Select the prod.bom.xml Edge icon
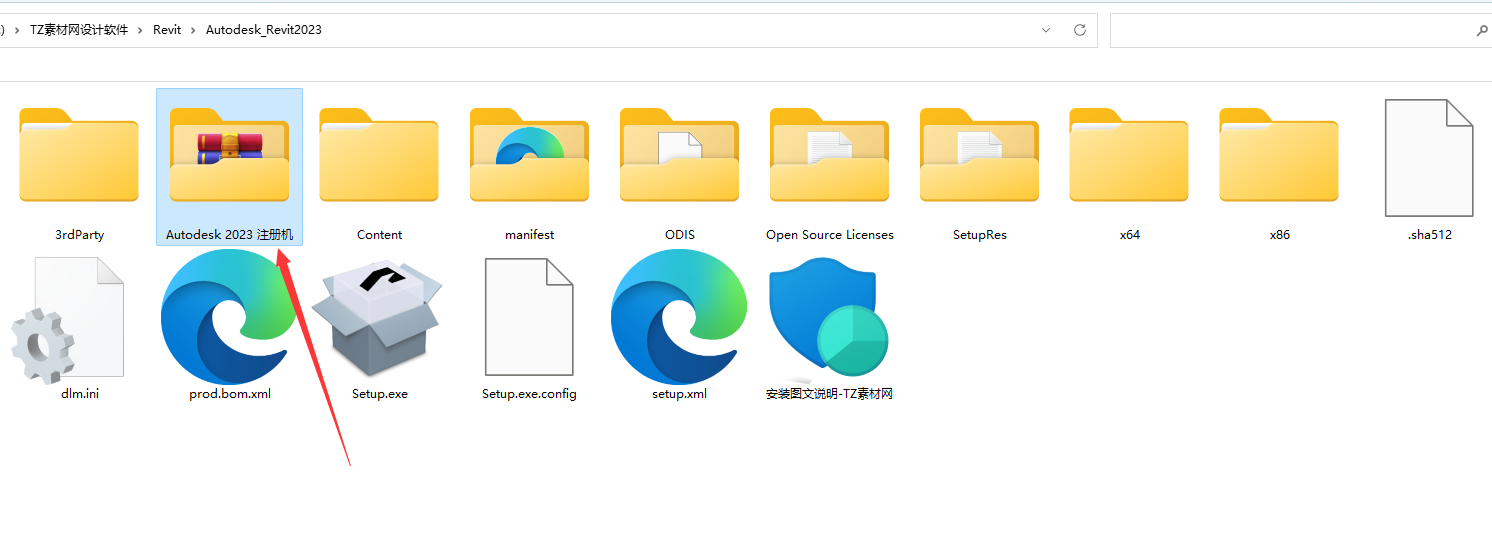This screenshot has height=536, width=1492. click(x=229, y=317)
